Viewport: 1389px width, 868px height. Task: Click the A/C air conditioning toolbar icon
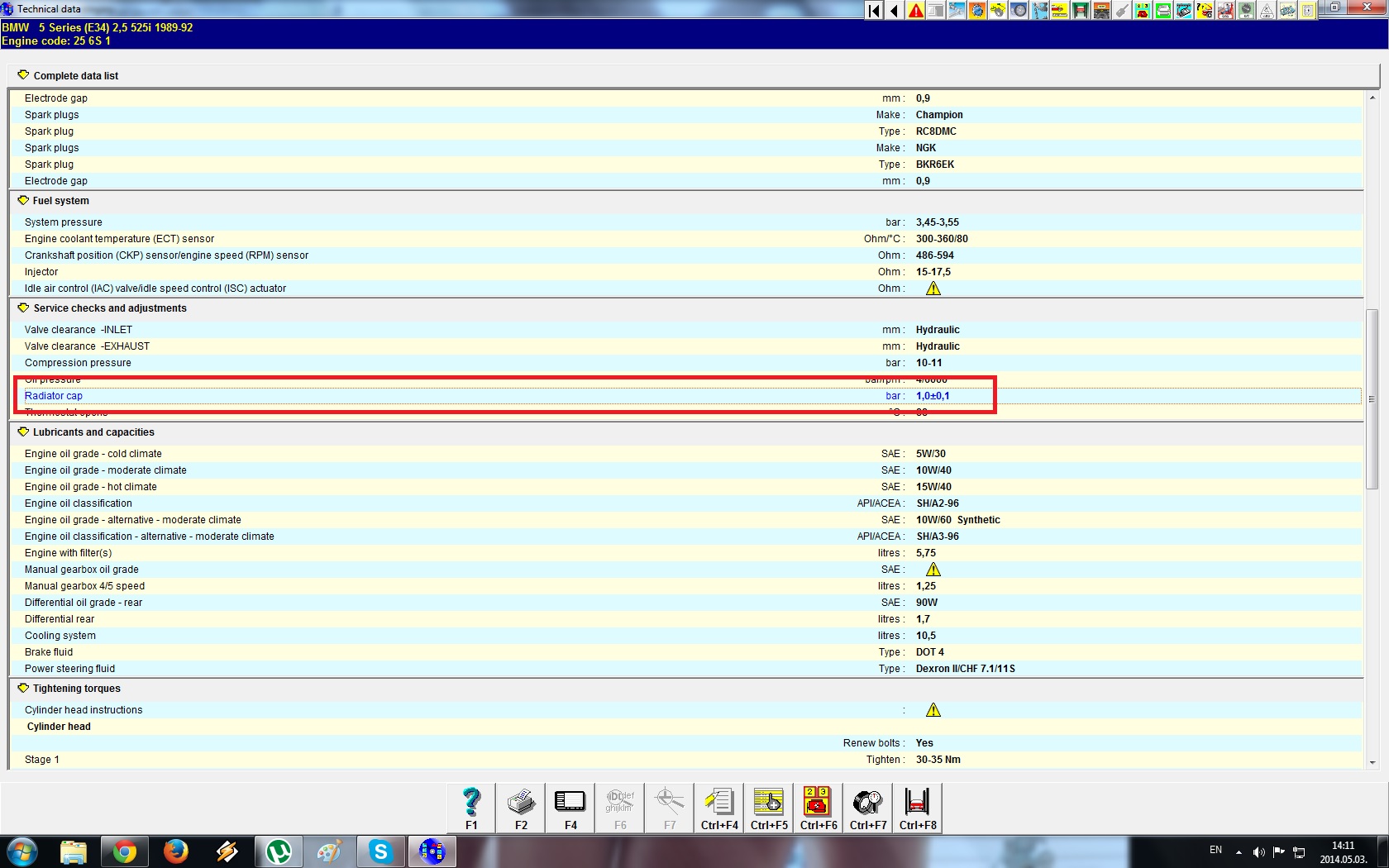pyautogui.click(x=1246, y=10)
